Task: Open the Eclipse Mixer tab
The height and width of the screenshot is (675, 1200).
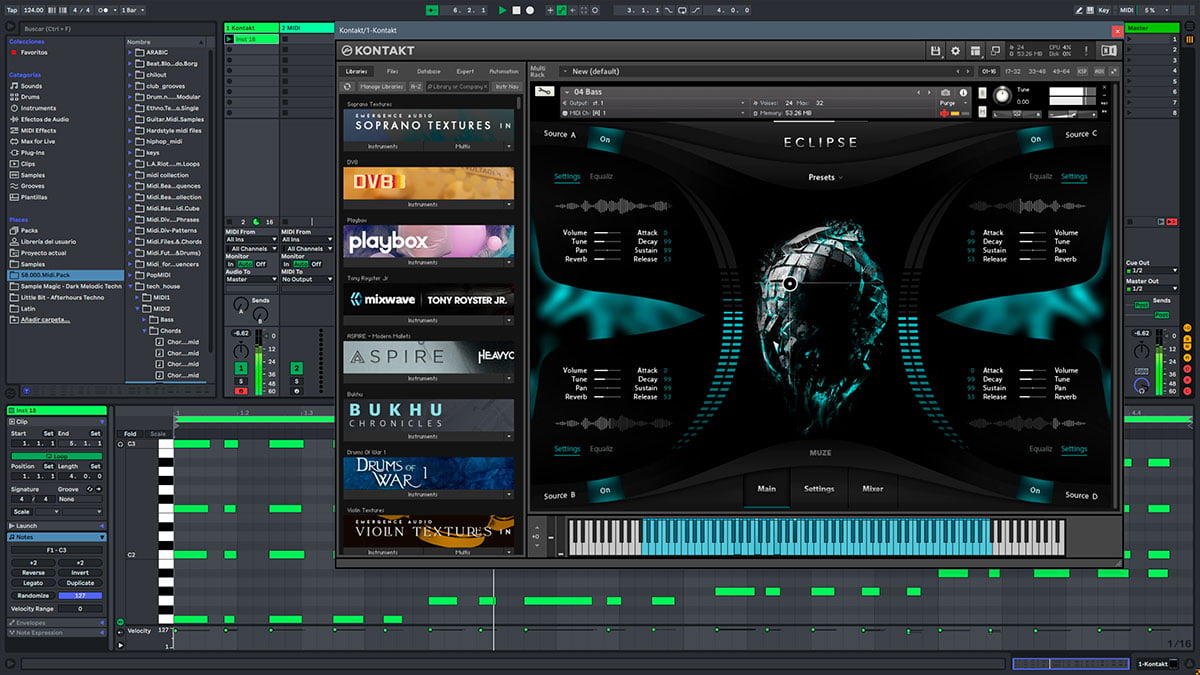Action: 872,489
